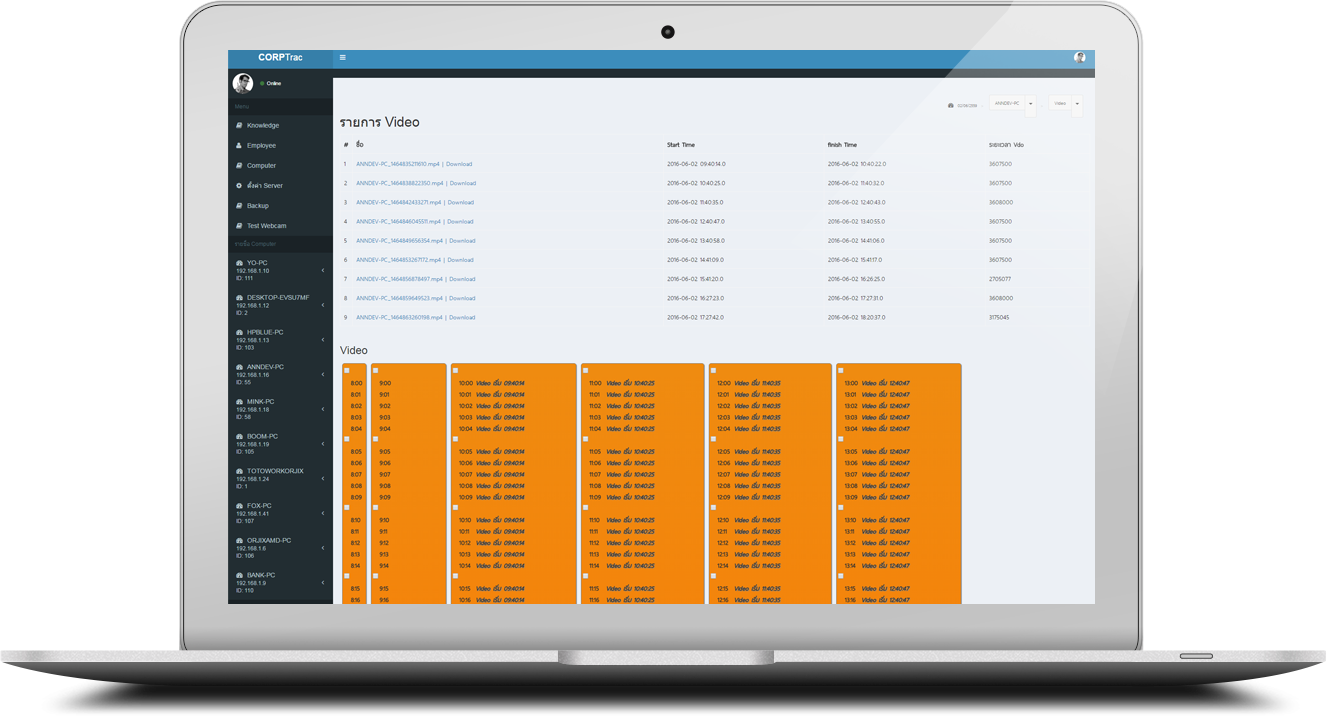The width and height of the screenshot is (1327, 716).
Task: Download video ANNDEV-PC_1464838822350.mp4
Action: pos(462,183)
